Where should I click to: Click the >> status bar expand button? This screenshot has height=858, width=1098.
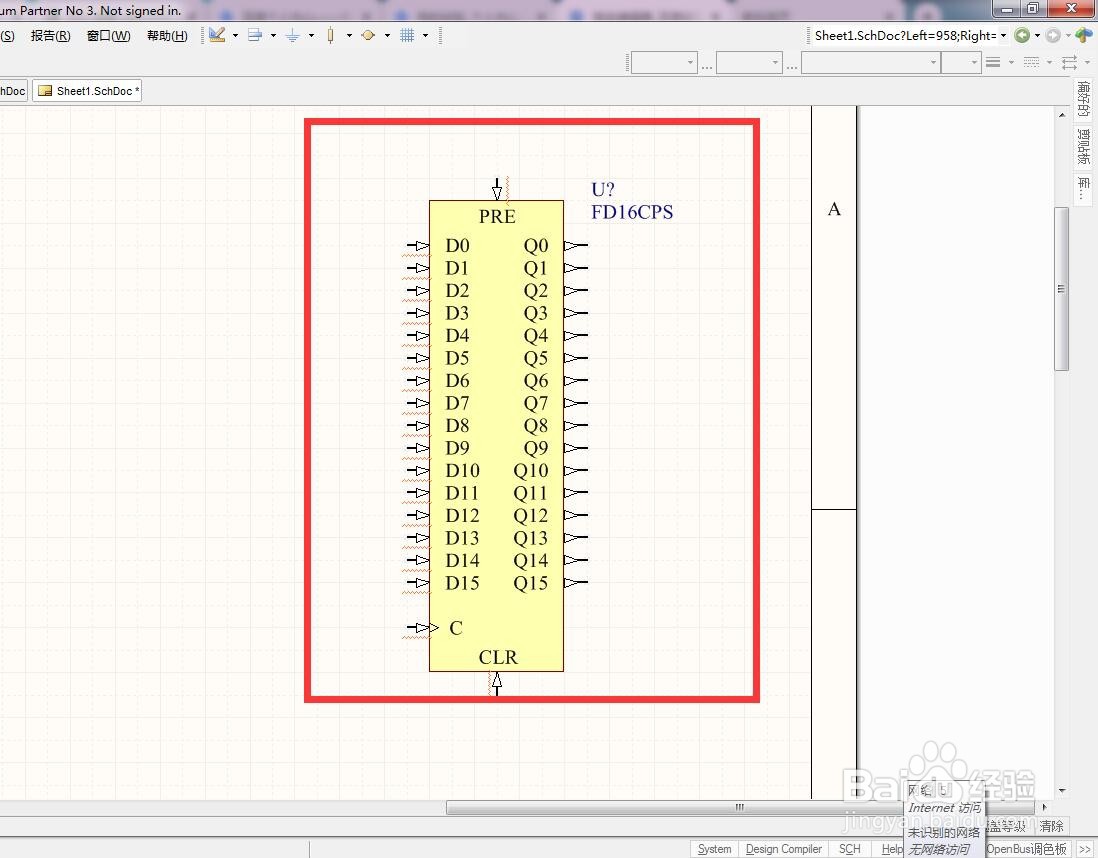click(1084, 849)
